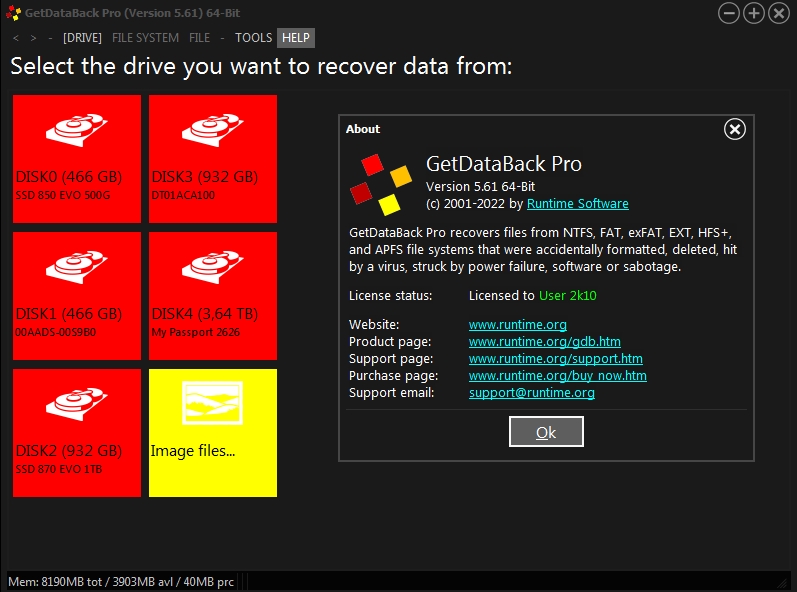Open the TOOLS menu
The width and height of the screenshot is (797, 592).
(253, 38)
